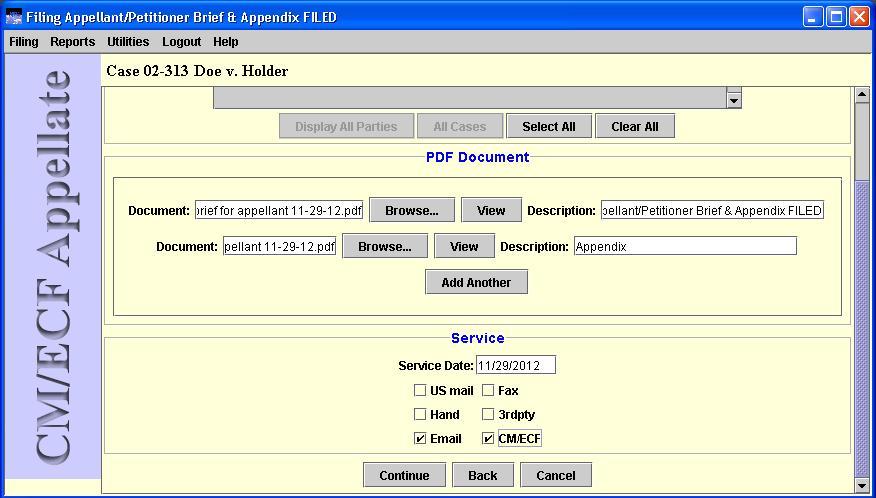Uncheck the CM/ECF service checkbox

tap(488, 439)
